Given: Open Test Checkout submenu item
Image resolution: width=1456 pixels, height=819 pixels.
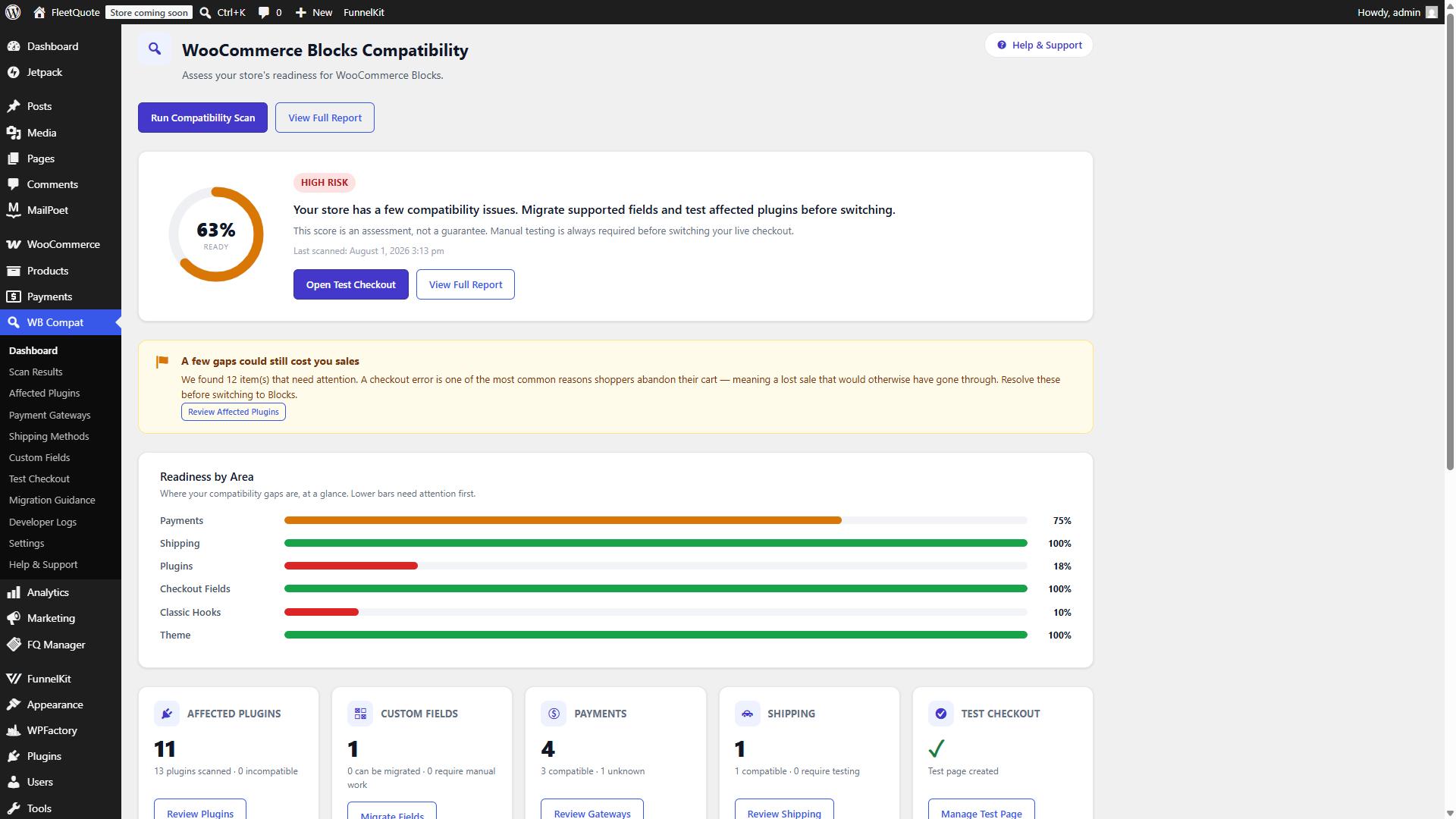Looking at the screenshot, I should (39, 479).
